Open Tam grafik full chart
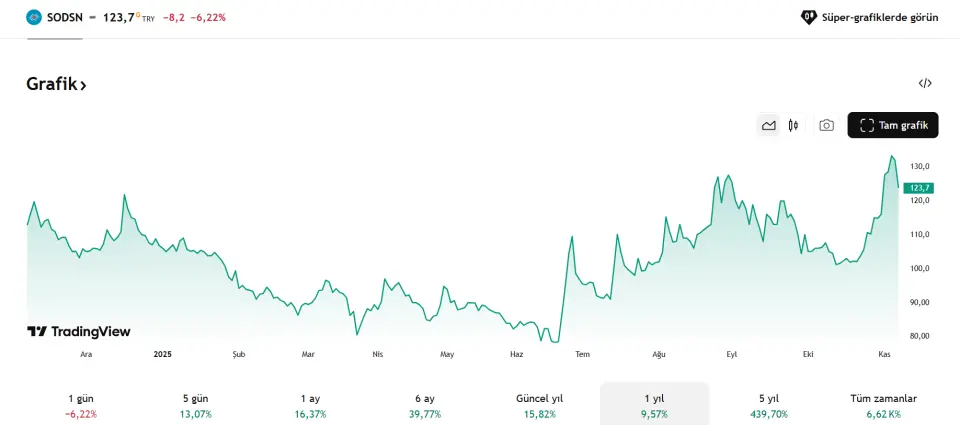The image size is (960, 425). coord(893,125)
